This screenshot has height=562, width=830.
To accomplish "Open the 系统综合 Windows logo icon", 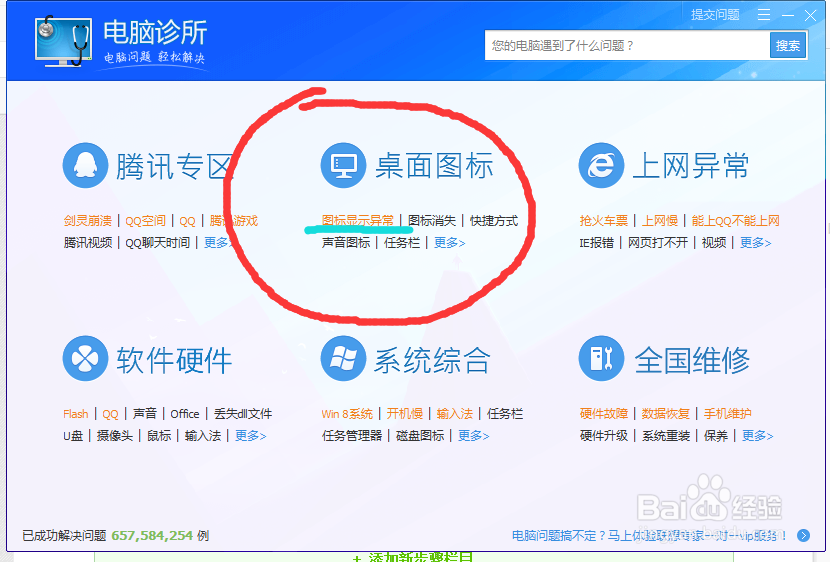I will click(343, 358).
